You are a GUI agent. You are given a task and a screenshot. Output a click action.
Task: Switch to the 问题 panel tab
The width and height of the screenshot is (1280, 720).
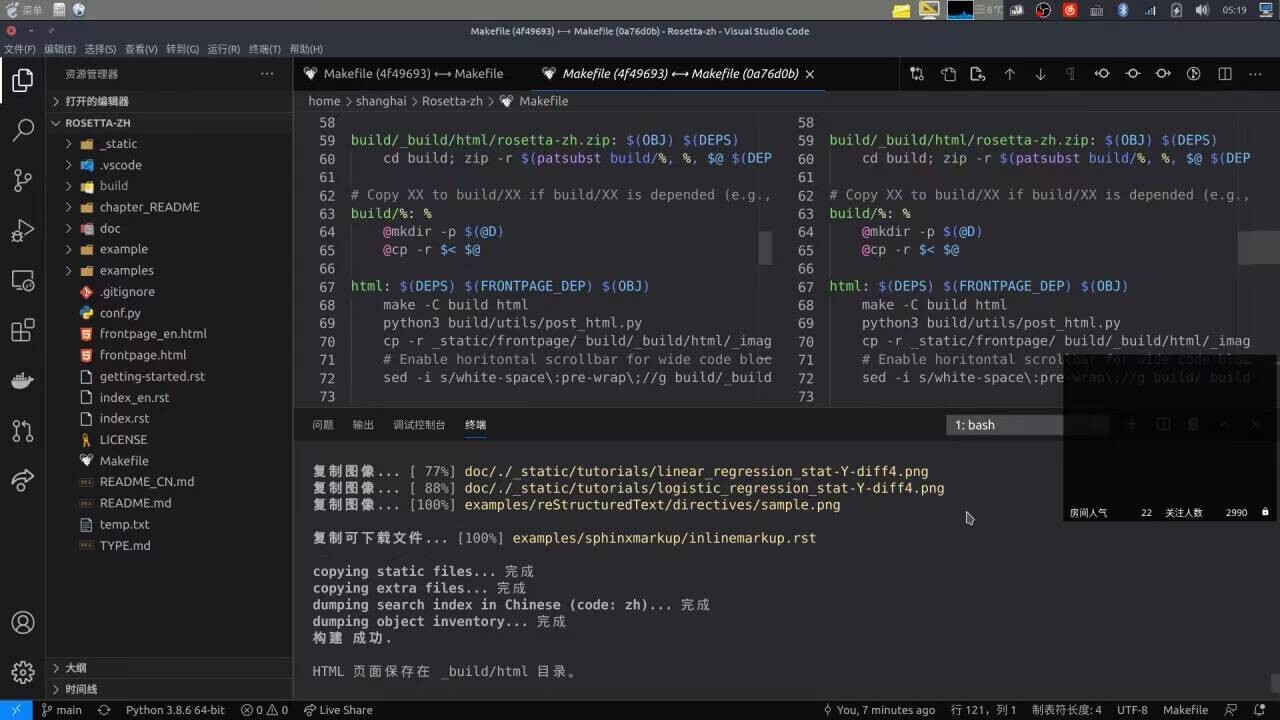pyautogui.click(x=323, y=425)
